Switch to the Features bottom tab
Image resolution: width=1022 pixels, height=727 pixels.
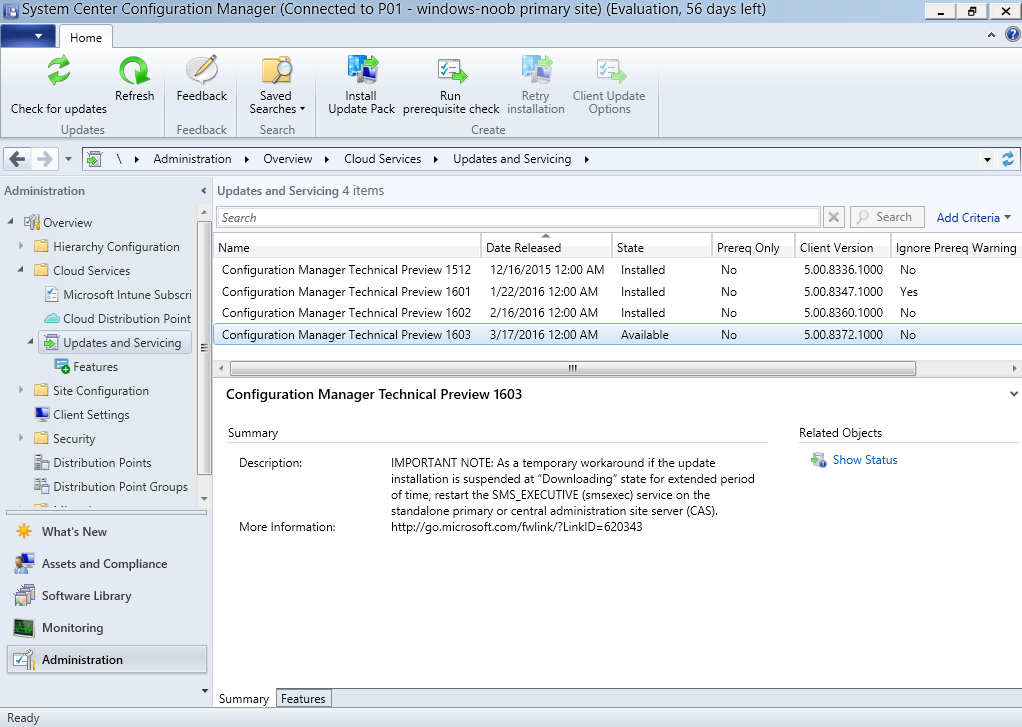303,698
